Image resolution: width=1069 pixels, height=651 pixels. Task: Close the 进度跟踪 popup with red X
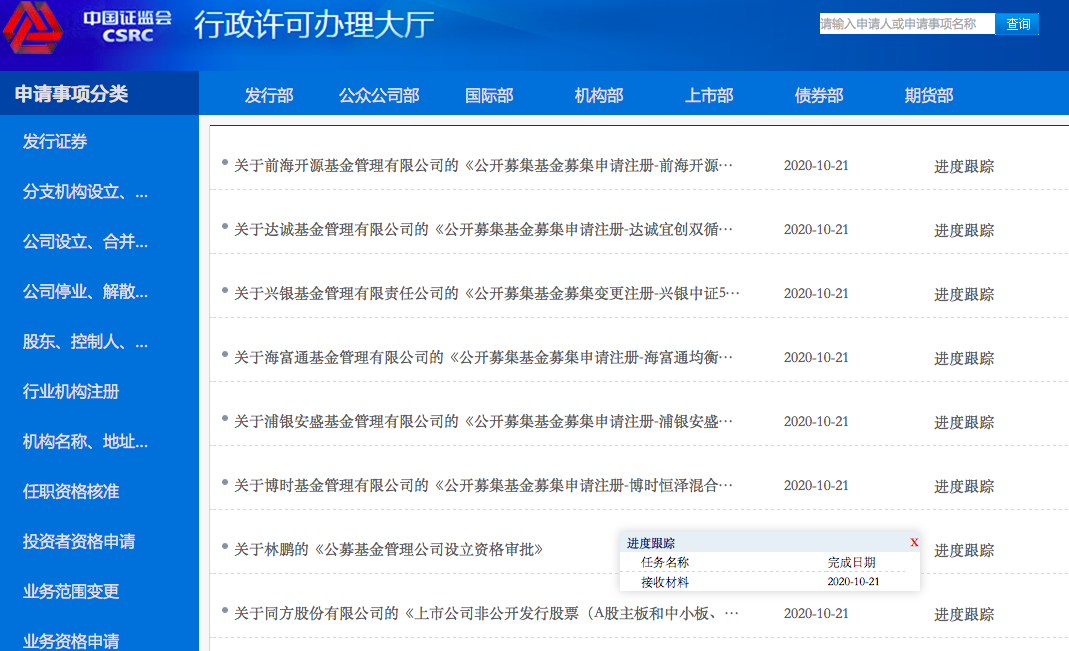click(914, 543)
